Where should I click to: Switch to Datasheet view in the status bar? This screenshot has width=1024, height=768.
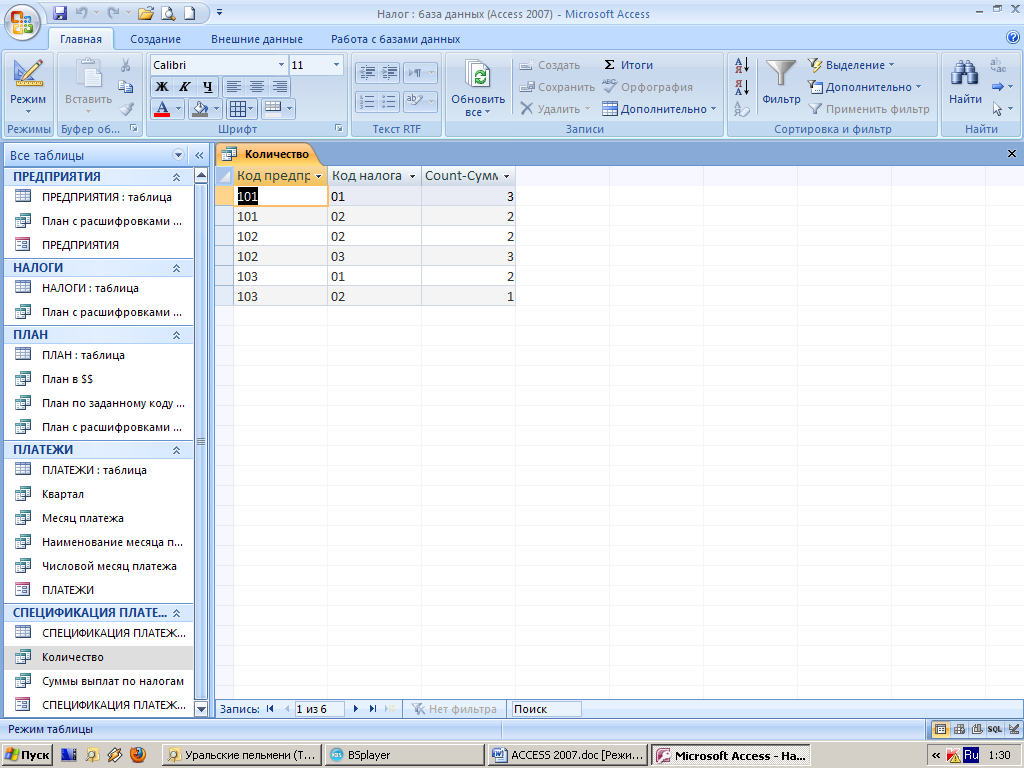click(x=940, y=729)
